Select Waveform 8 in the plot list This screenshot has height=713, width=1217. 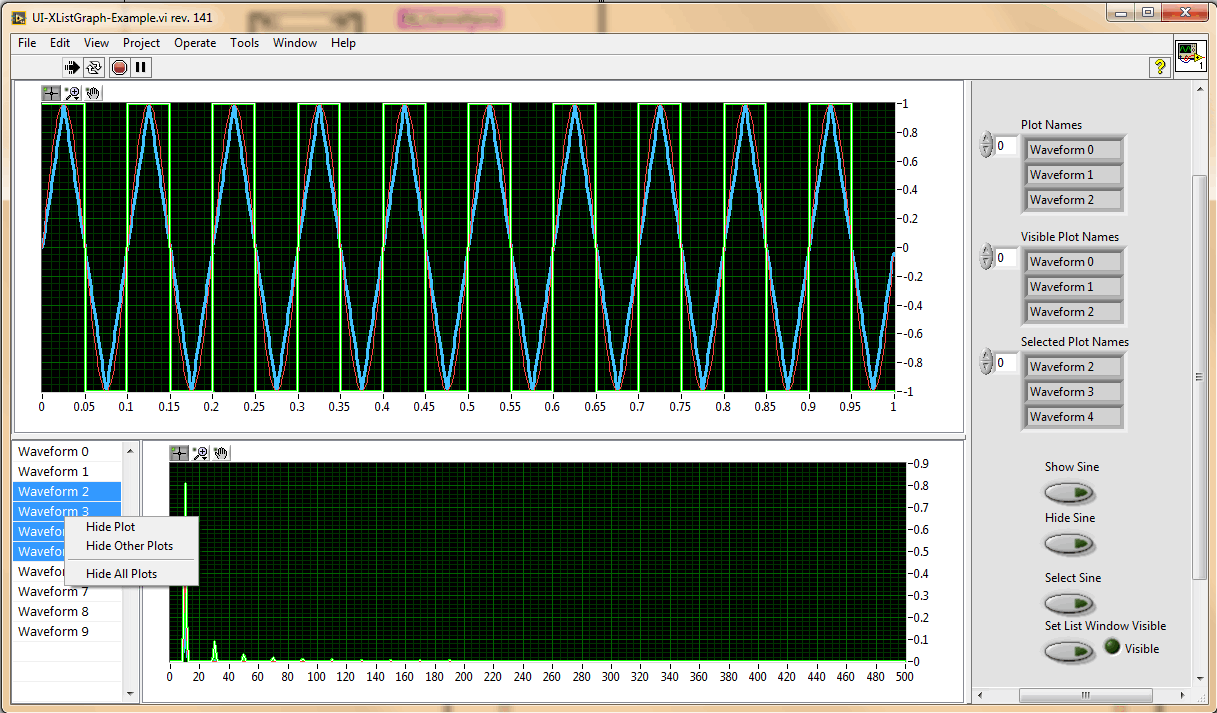67,612
